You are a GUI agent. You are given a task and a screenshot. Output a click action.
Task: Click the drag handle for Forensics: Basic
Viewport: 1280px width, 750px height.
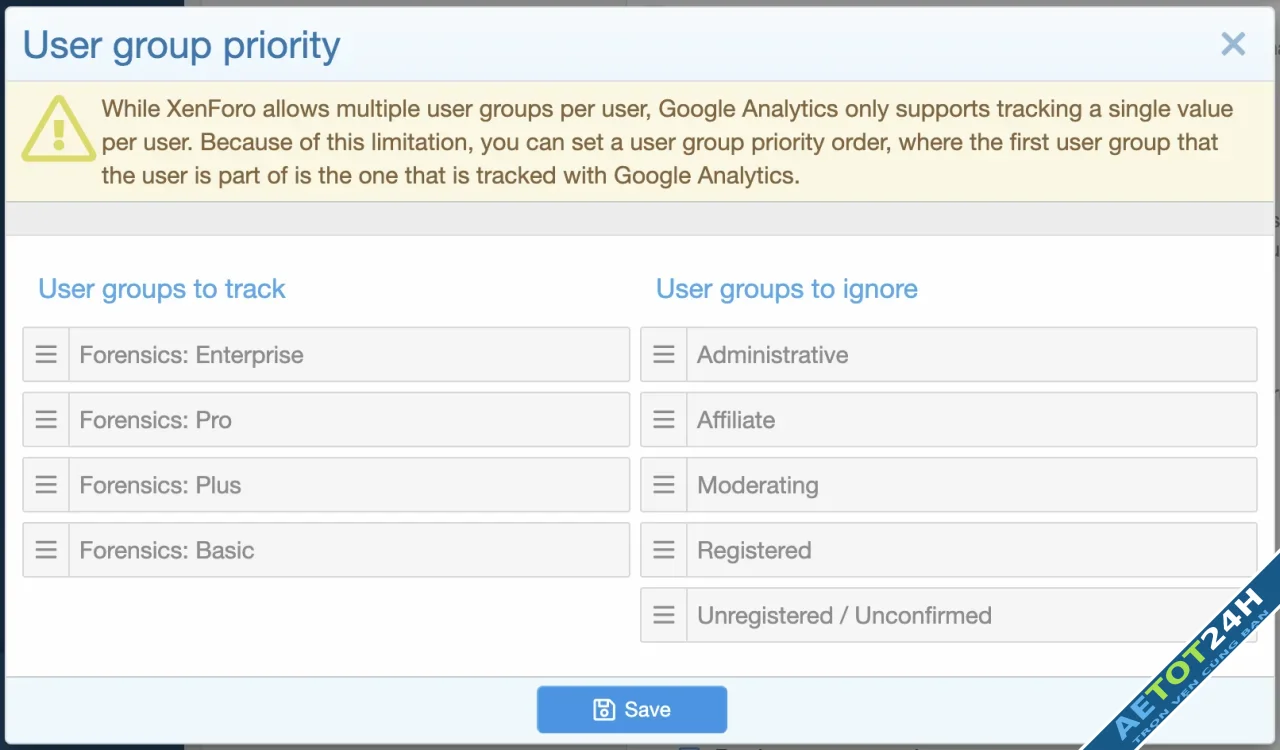point(46,549)
